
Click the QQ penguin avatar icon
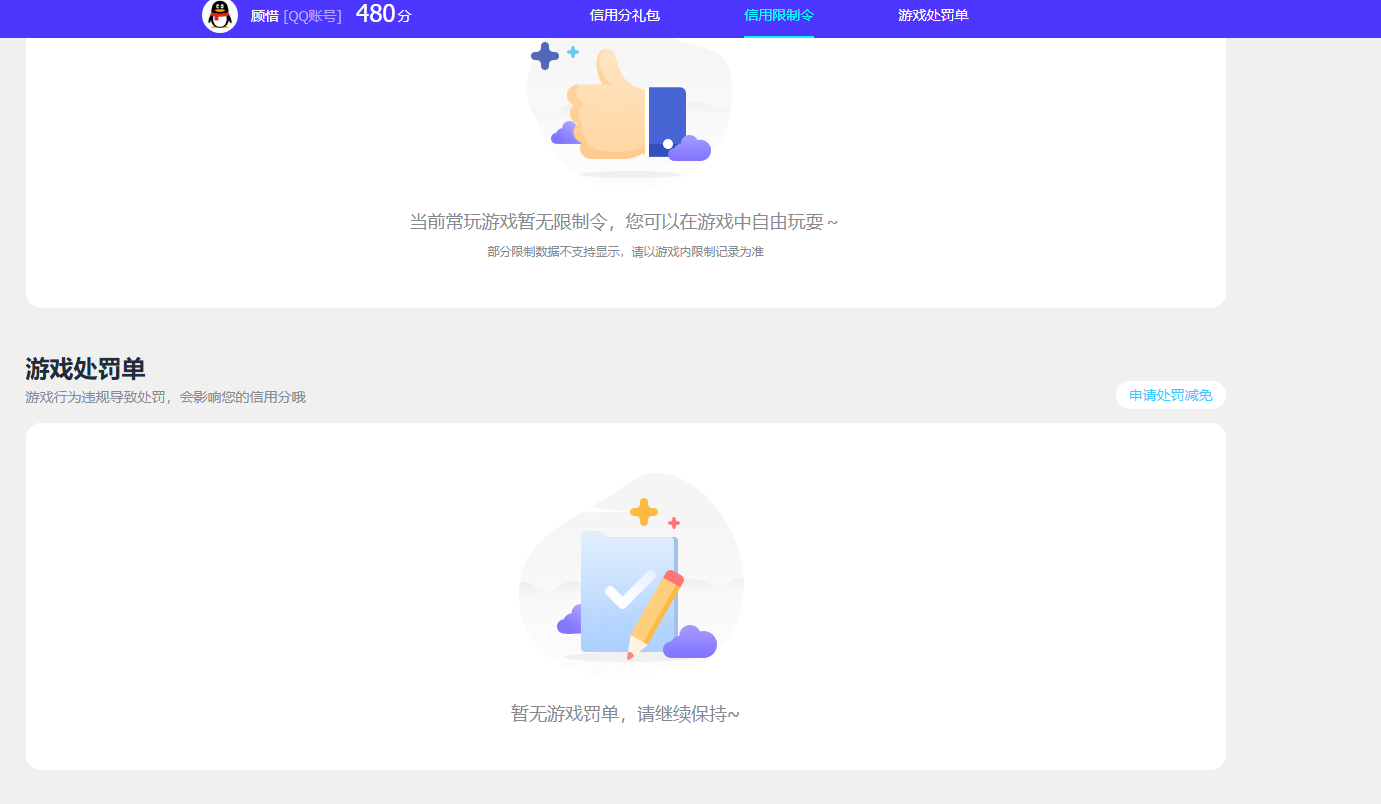tap(220, 15)
